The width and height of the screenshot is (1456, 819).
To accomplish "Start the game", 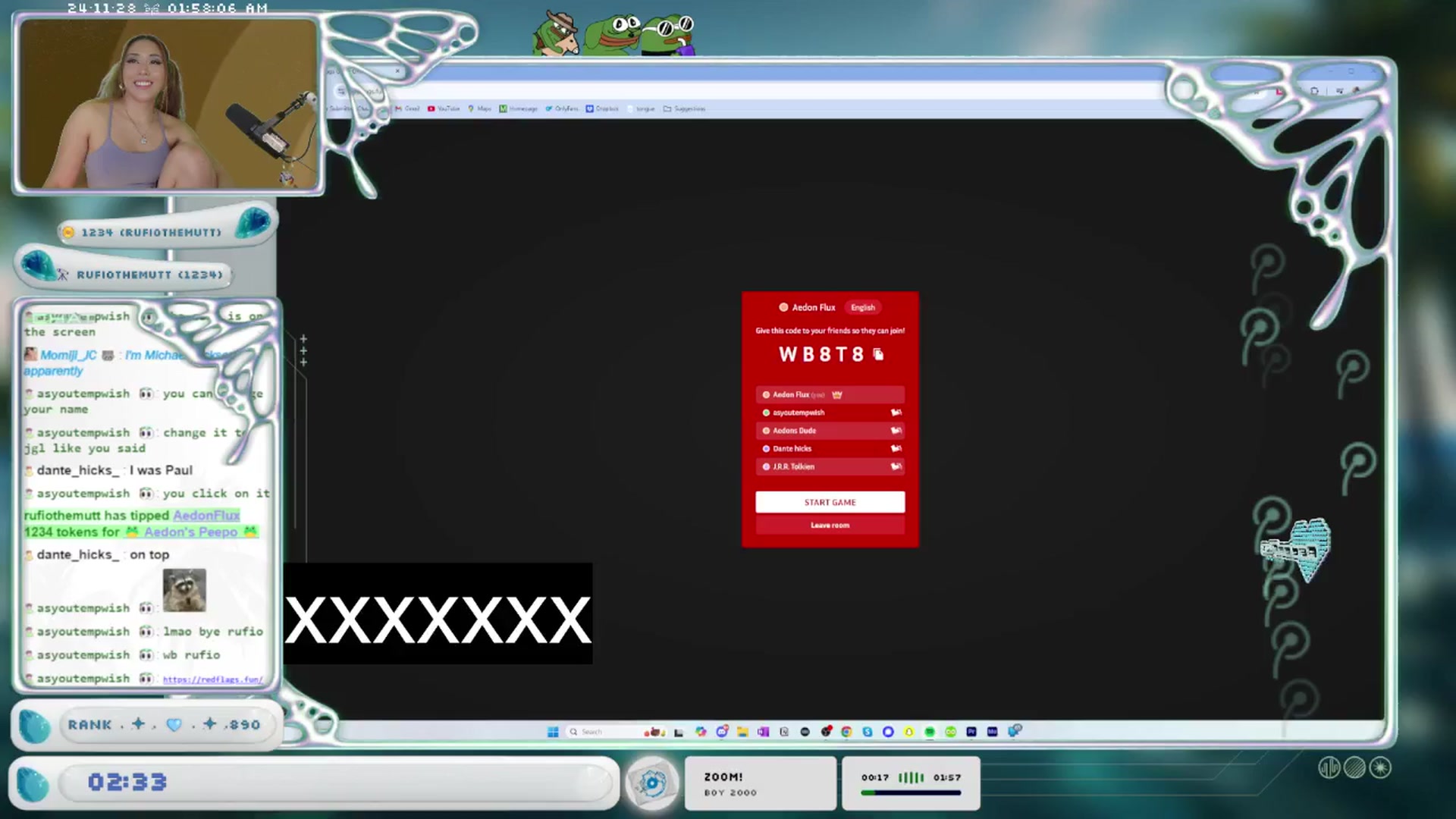I will point(830,502).
